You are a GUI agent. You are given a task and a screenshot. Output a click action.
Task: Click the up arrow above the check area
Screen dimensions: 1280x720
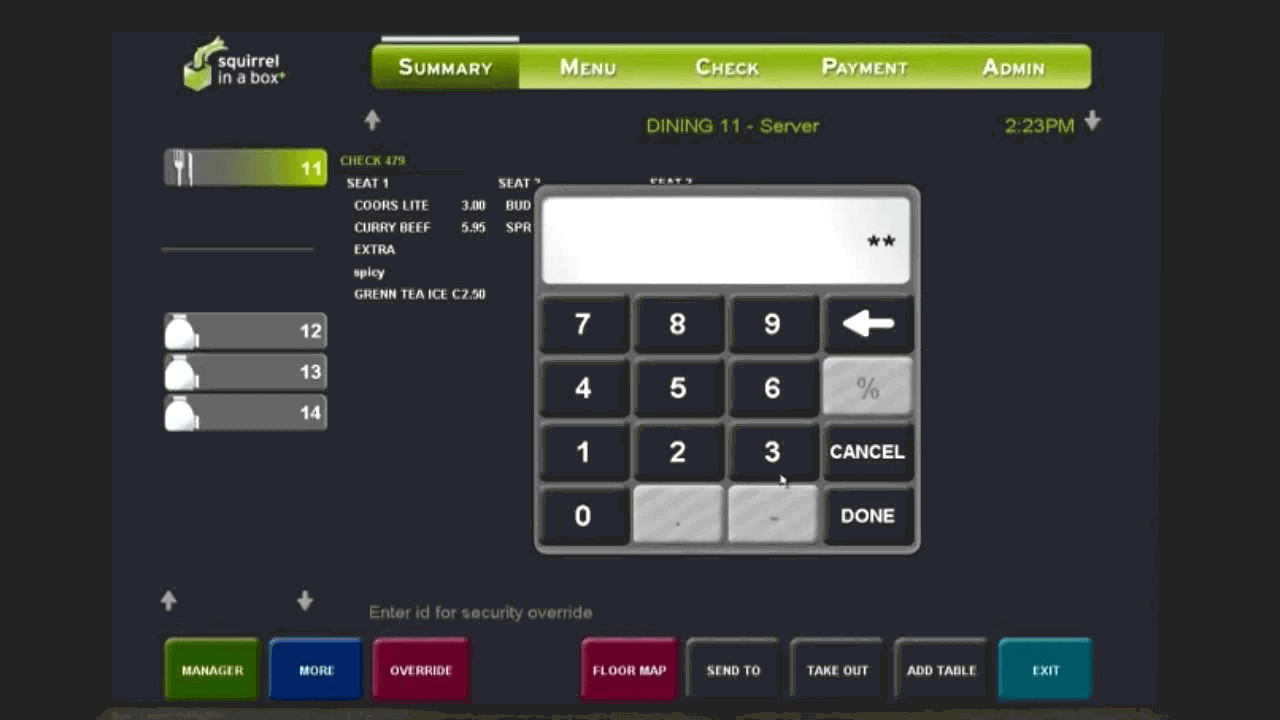click(x=372, y=120)
